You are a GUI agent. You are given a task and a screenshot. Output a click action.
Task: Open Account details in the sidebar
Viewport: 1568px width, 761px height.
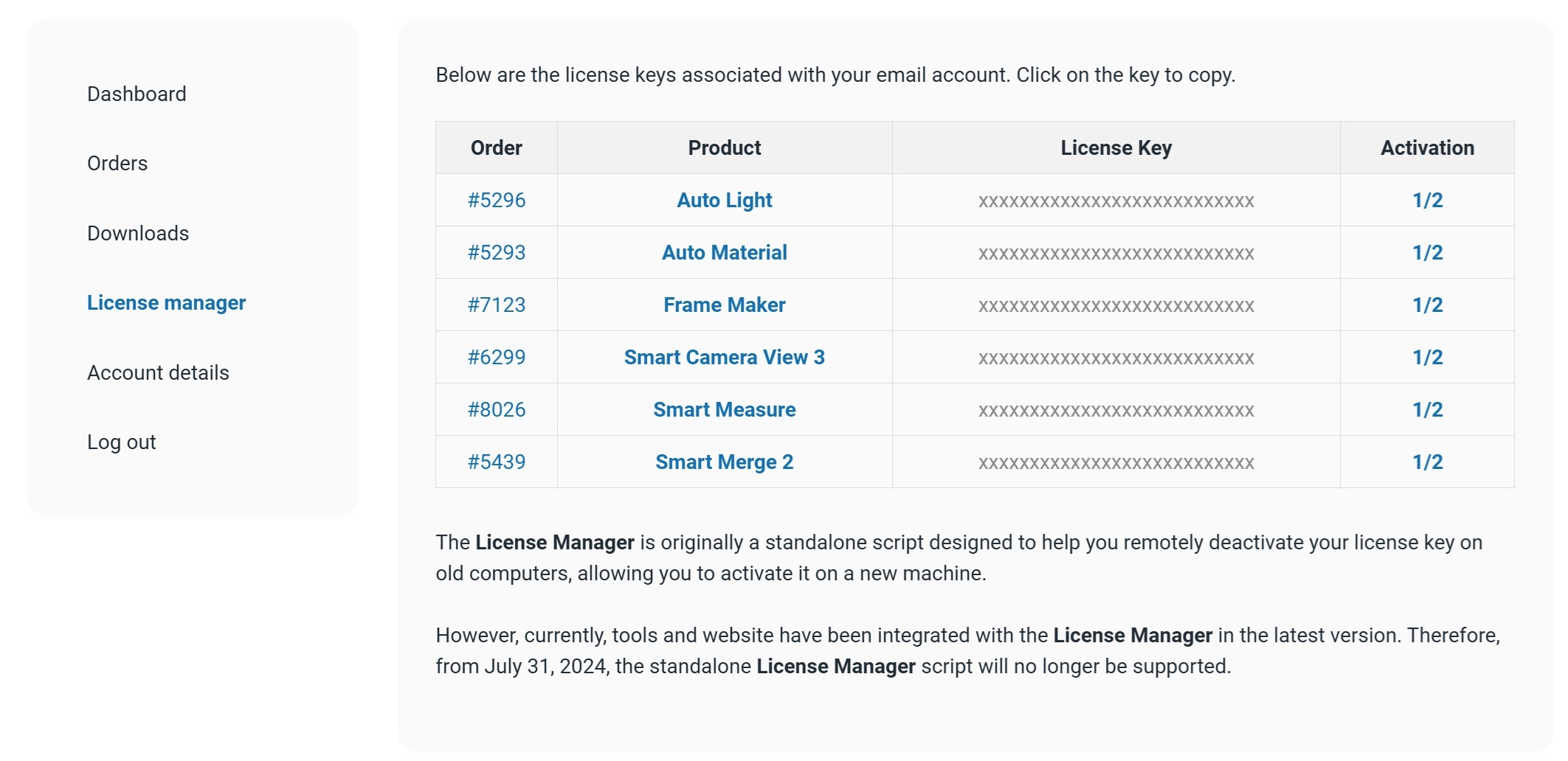pos(158,372)
